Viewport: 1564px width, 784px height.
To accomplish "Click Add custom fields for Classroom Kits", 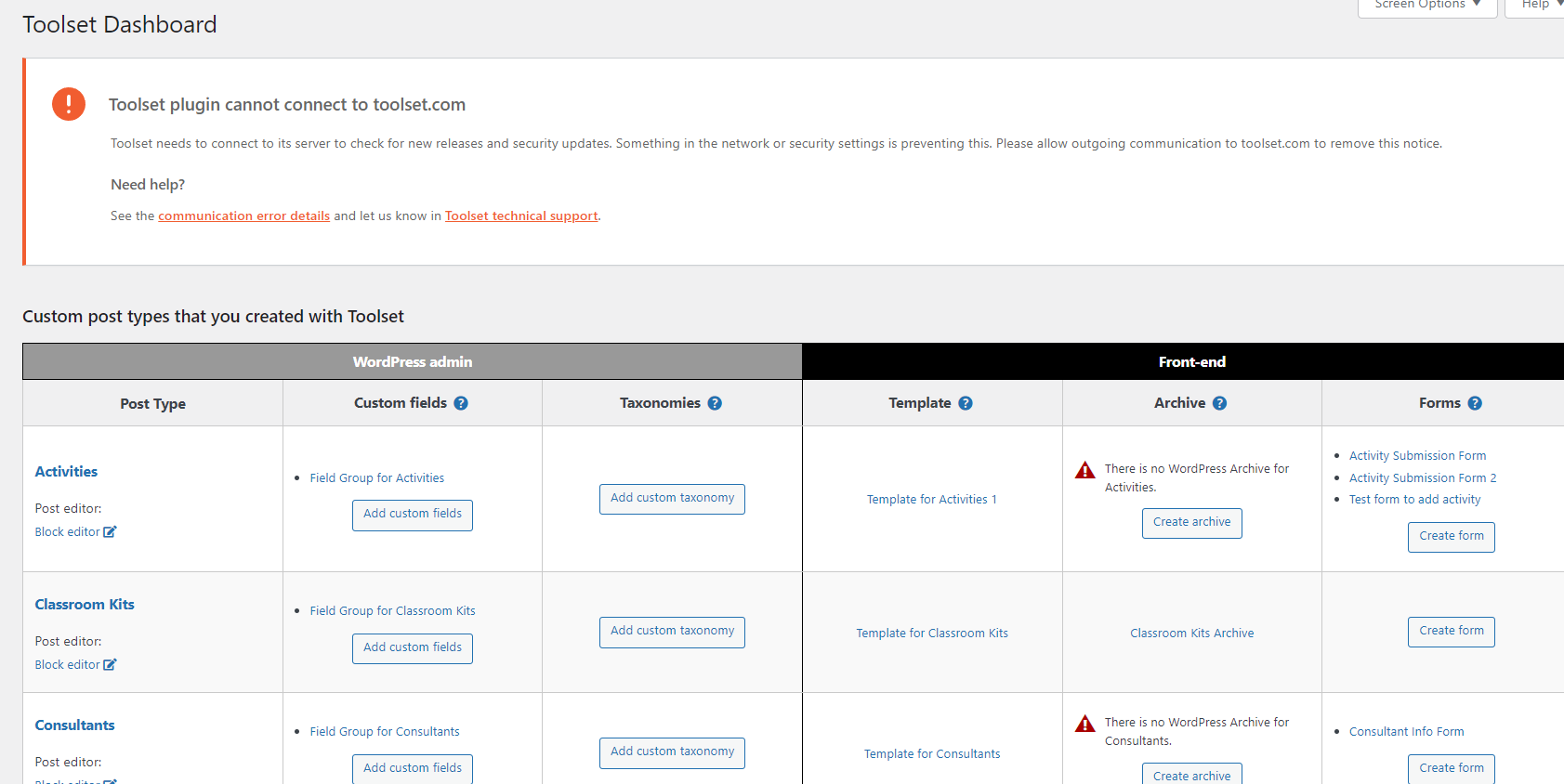I will (x=413, y=648).
